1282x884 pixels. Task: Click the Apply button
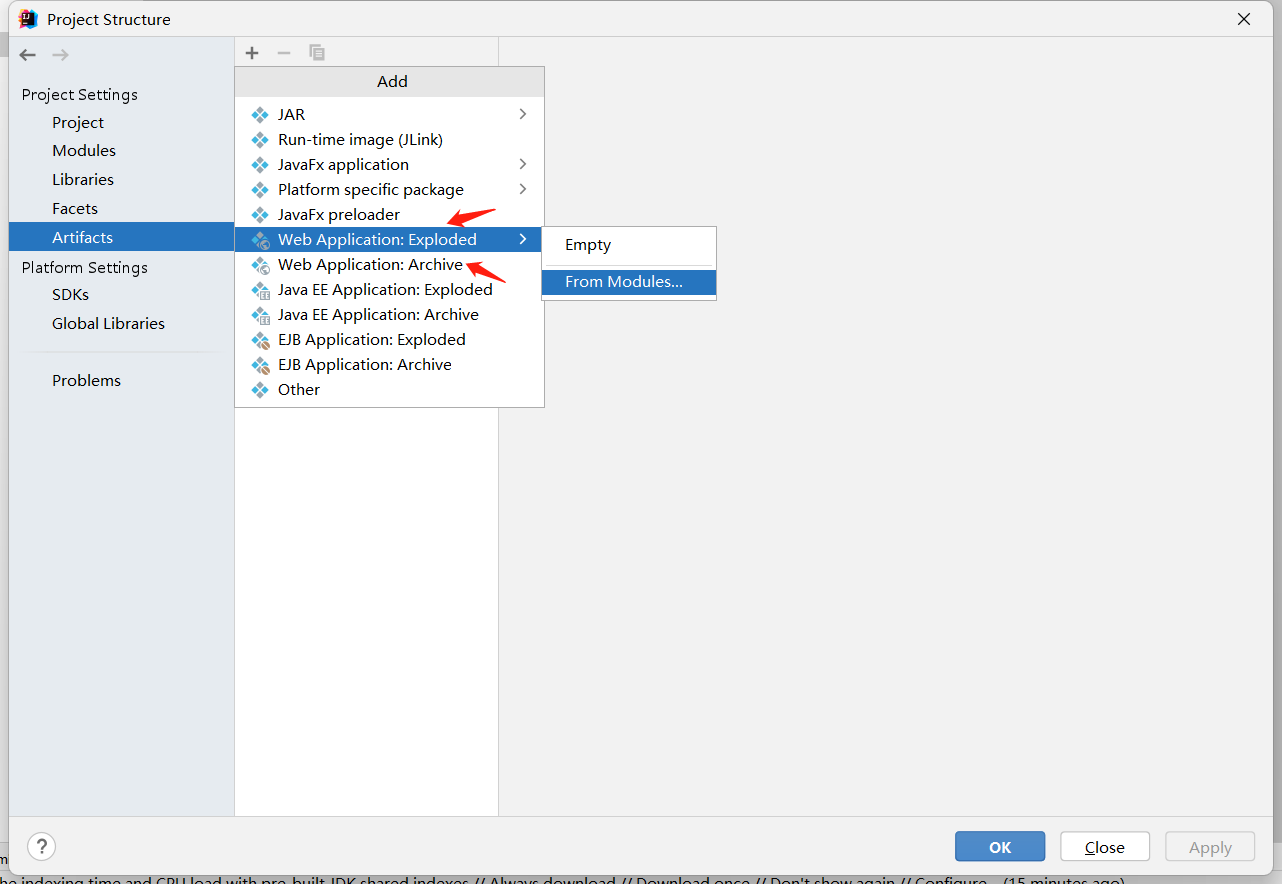click(1210, 847)
